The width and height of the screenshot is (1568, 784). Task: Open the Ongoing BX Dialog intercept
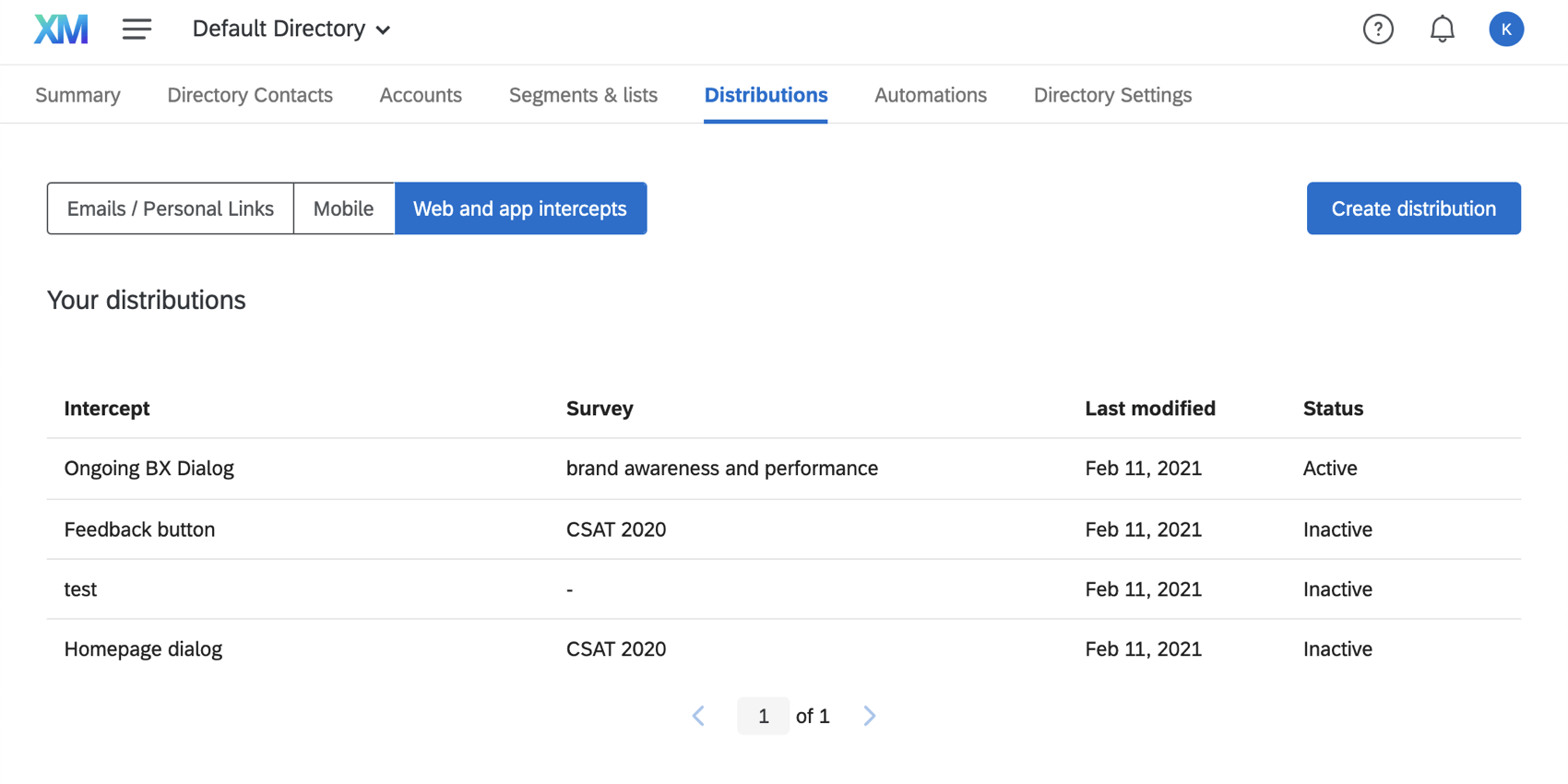[149, 469]
